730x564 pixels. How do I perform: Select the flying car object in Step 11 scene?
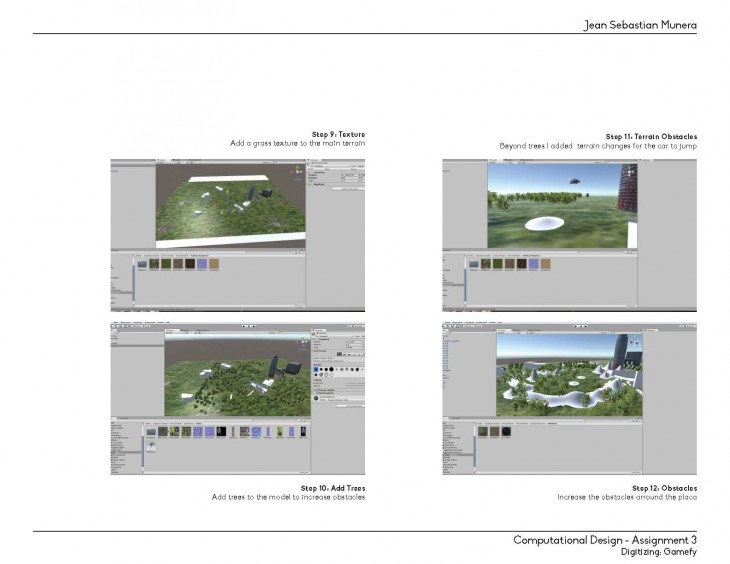575,181
